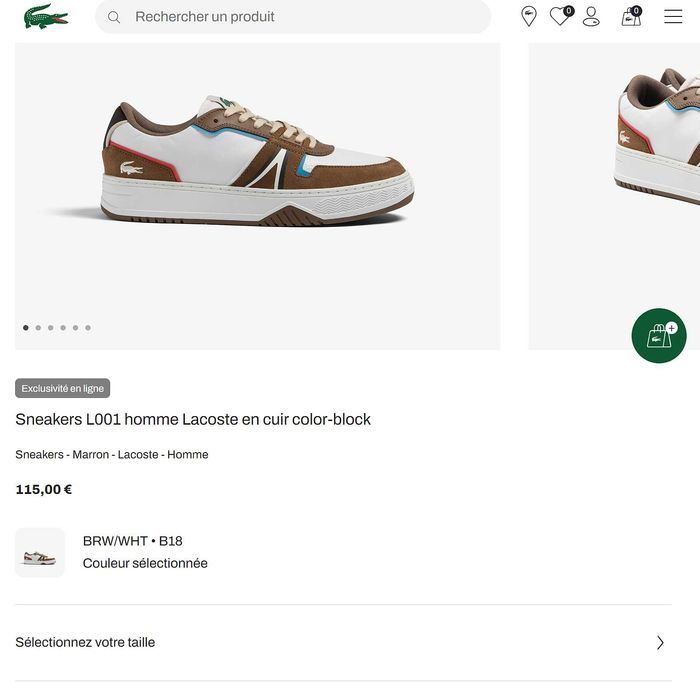Select the BRW/WHT color thumbnail
This screenshot has width=700, height=700.
tap(40, 553)
